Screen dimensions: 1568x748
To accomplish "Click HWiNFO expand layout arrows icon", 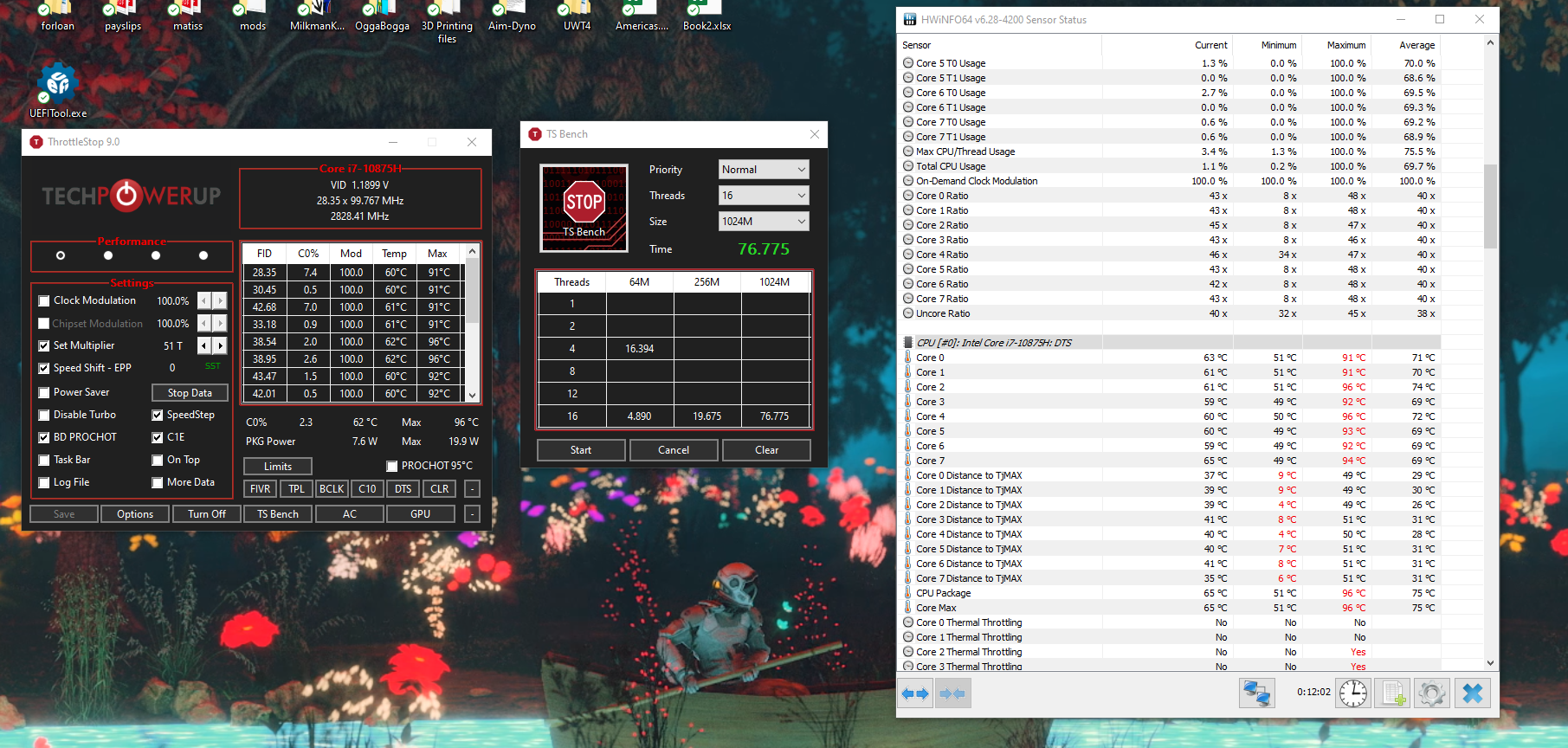I will [914, 693].
